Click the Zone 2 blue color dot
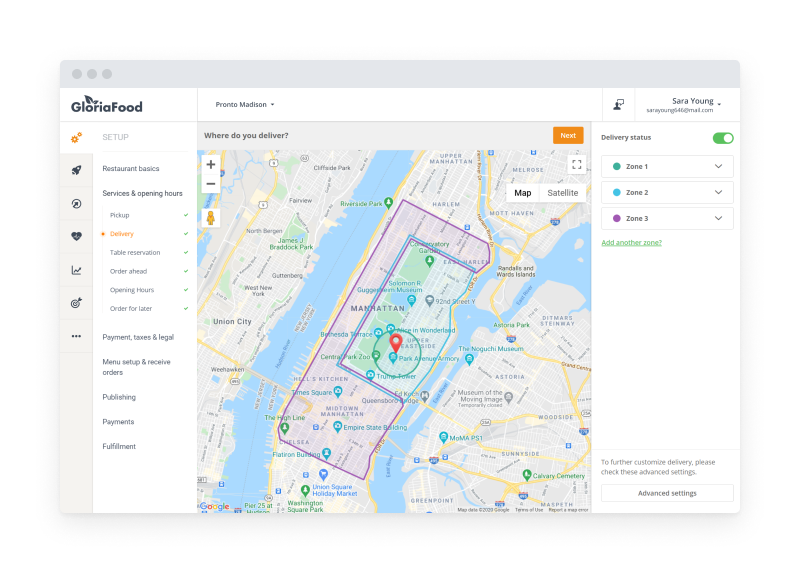The height and width of the screenshot is (580, 800). coord(616,192)
